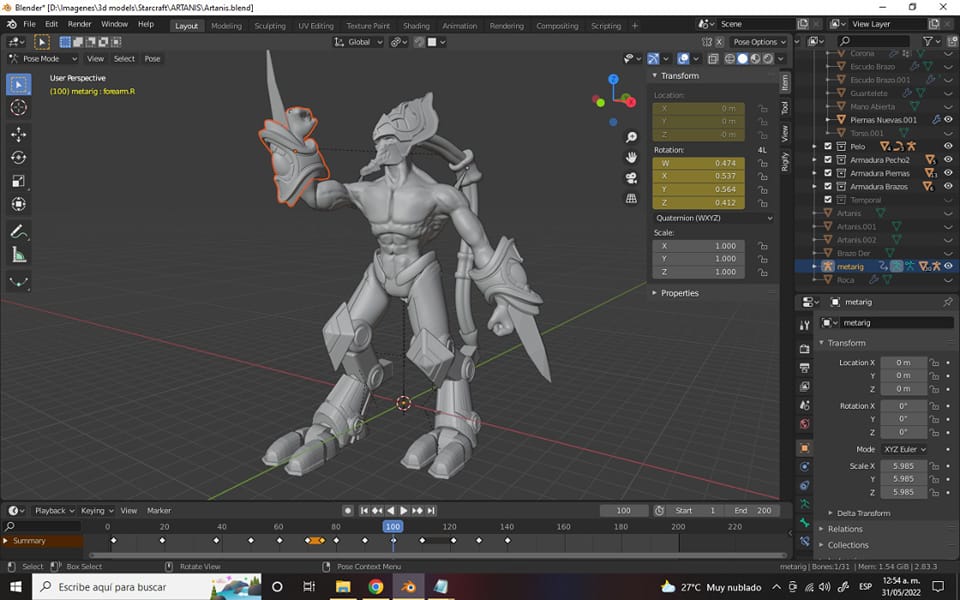Open the World properties tab icon
Screen dimensions: 960x600
click(804, 424)
